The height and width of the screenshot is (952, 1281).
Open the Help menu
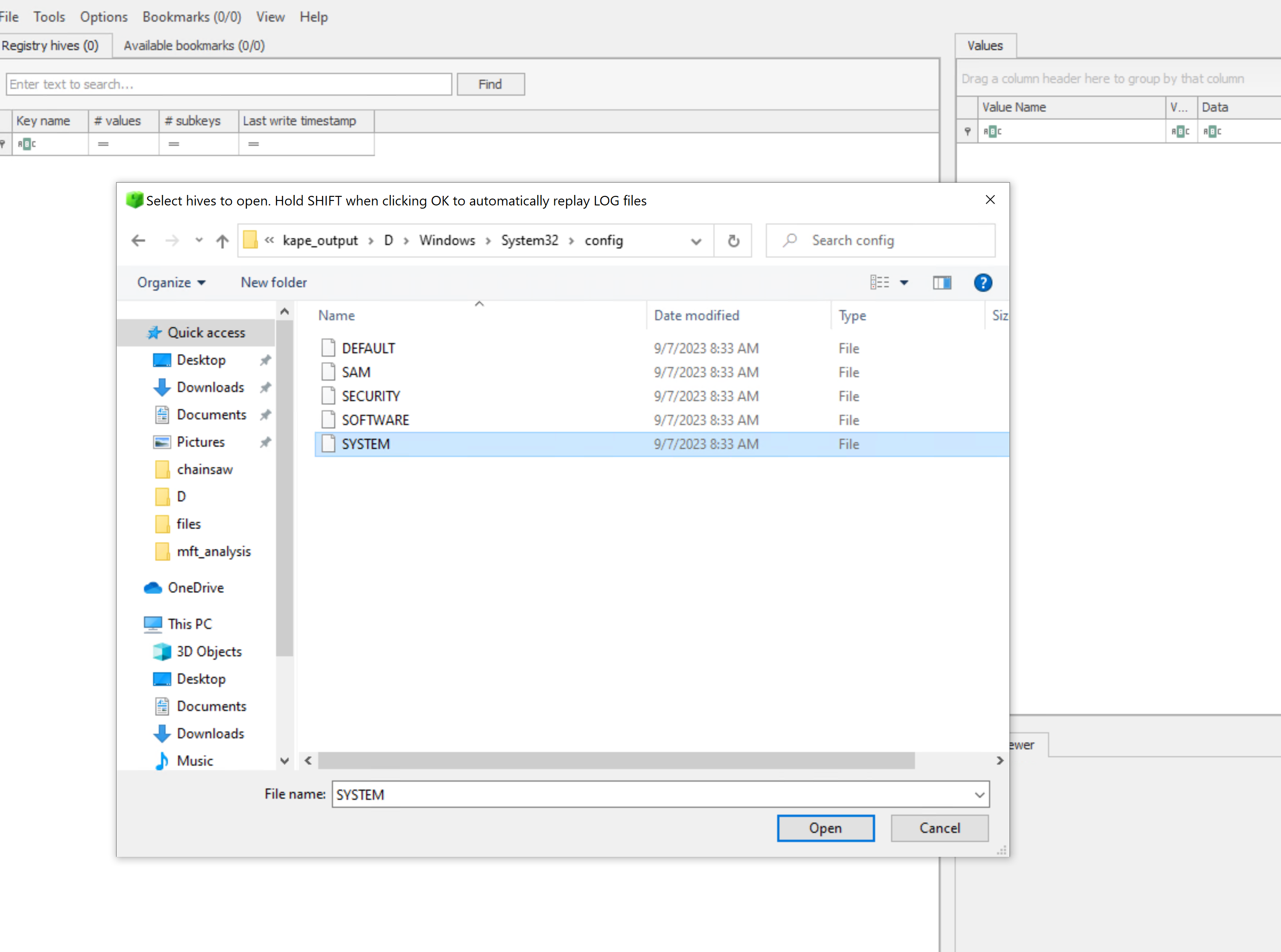click(x=313, y=17)
